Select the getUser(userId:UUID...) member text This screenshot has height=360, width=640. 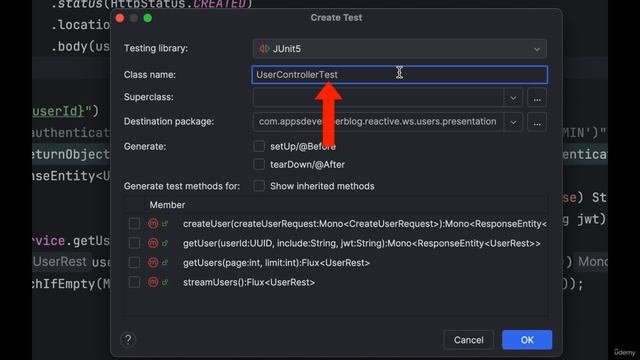point(362,243)
